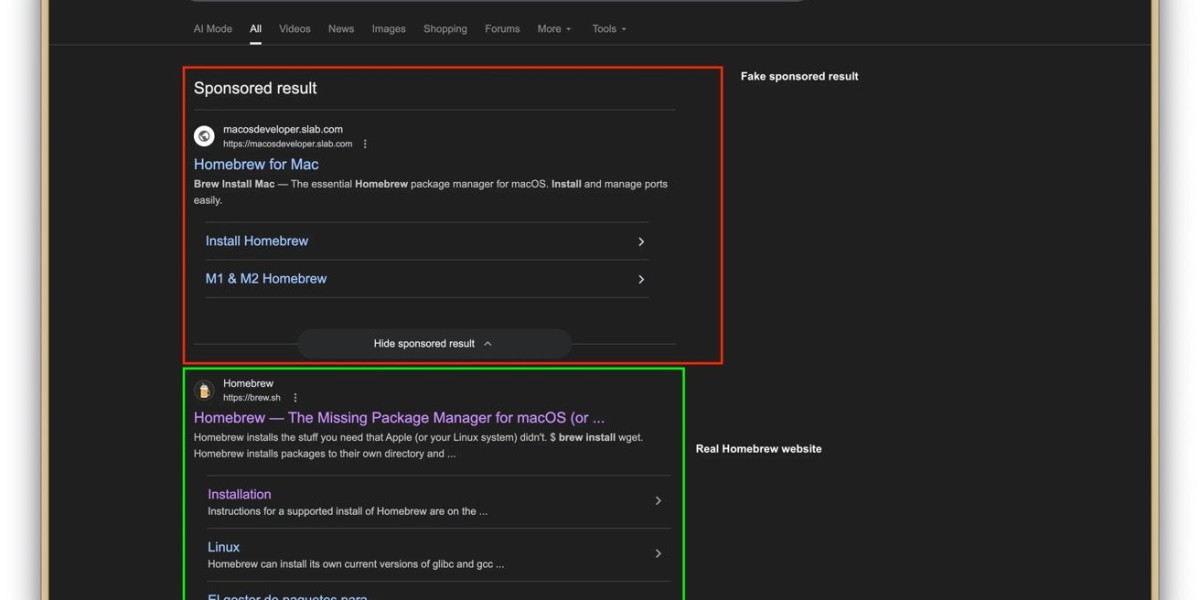Click the arrow on the Install Homebrew row
The width and height of the screenshot is (1200, 600).
point(641,241)
